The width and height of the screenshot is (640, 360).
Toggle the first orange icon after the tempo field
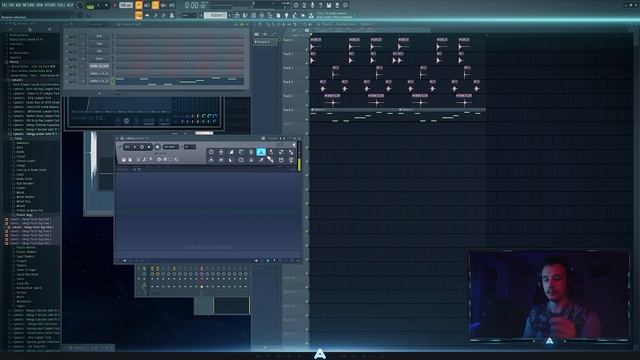pyautogui.click(x=139, y=5)
